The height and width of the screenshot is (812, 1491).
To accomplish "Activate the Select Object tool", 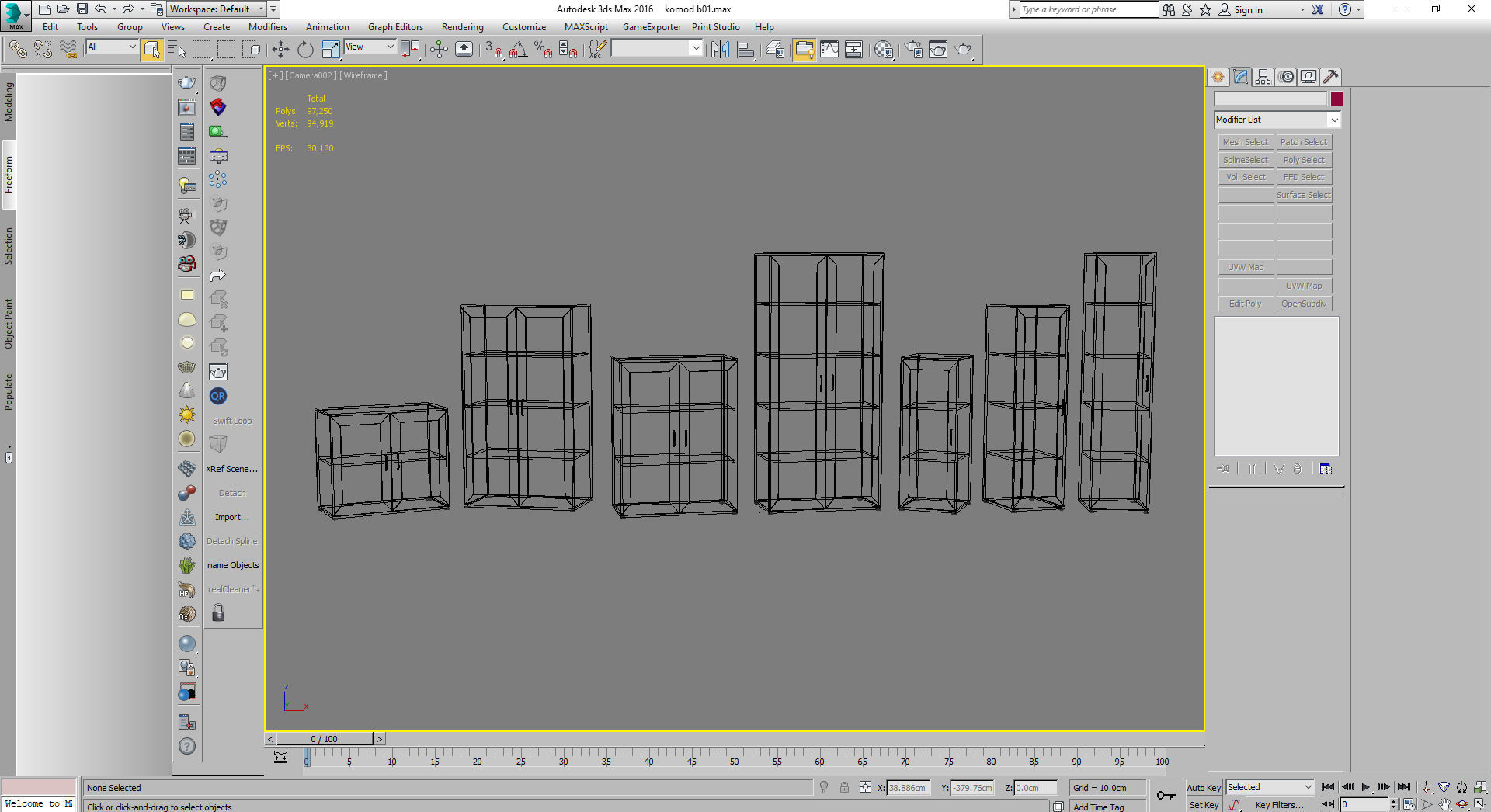I will (151, 50).
